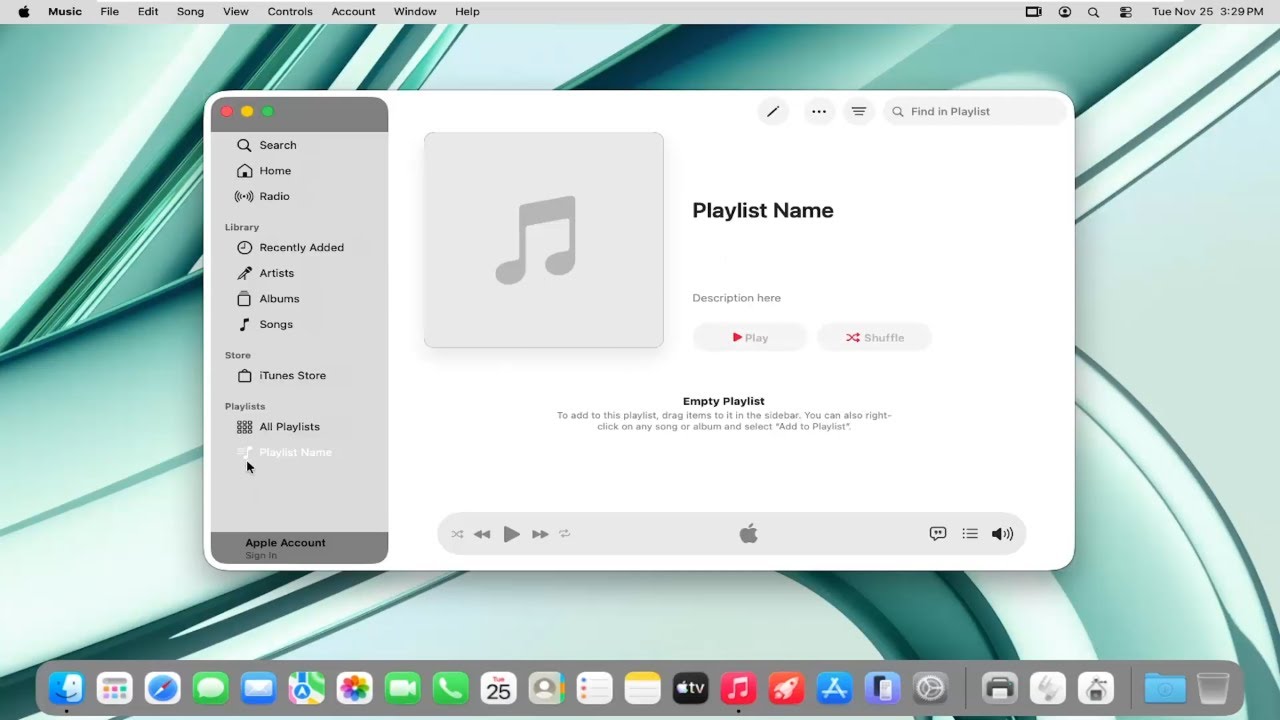Open the Account menu

coord(354,12)
